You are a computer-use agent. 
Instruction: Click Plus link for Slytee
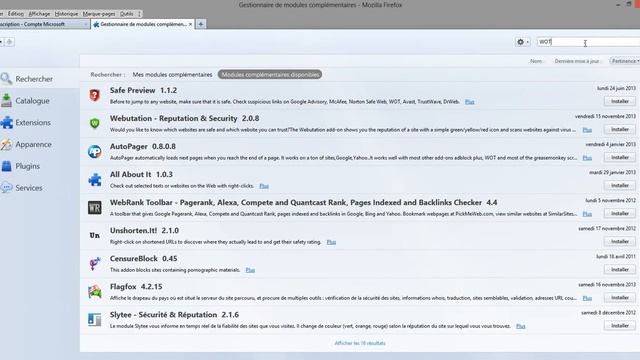(520, 326)
